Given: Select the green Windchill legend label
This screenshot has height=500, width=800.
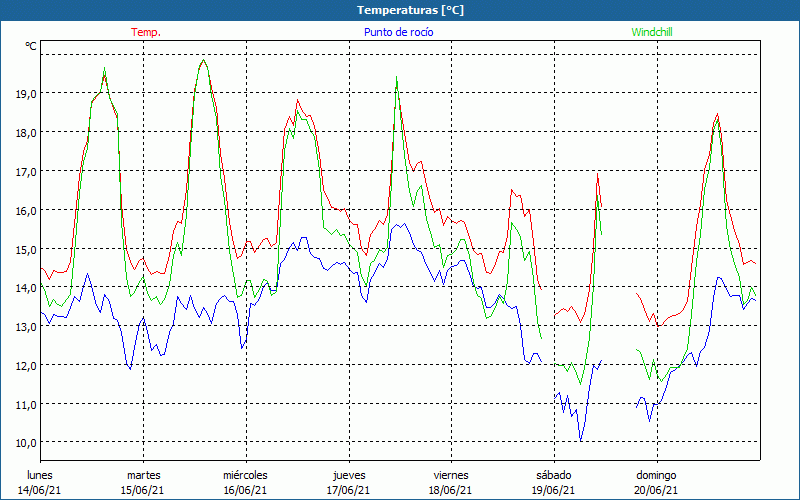Looking at the screenshot, I should click(x=652, y=32).
